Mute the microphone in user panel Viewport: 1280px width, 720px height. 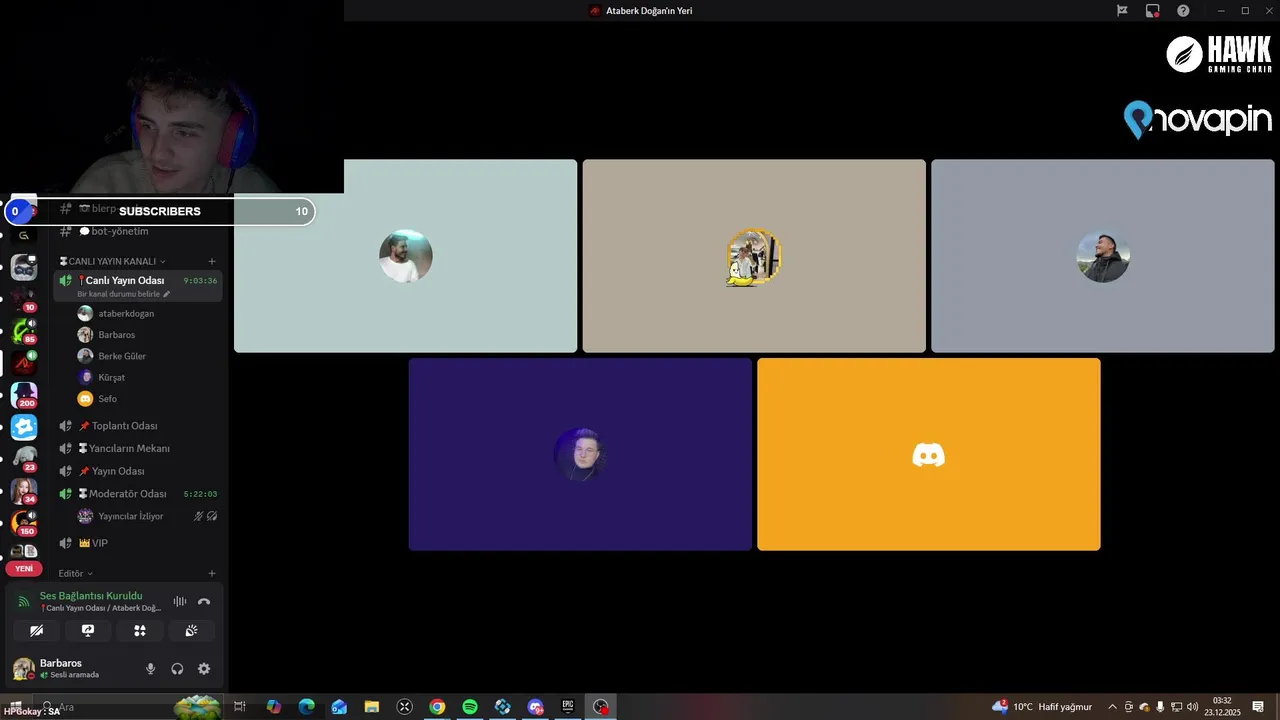tap(151, 669)
